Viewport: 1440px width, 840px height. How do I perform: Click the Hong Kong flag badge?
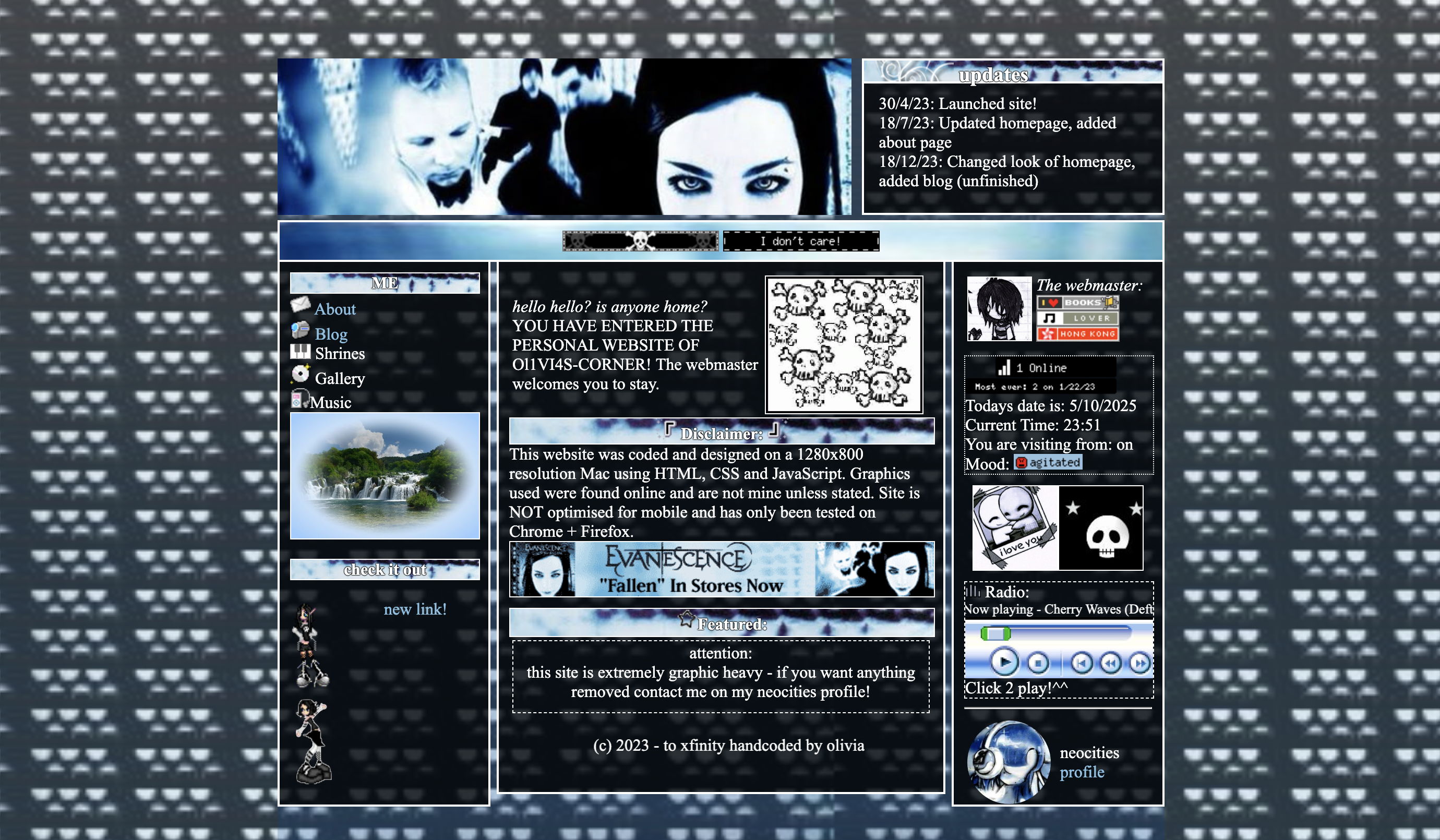tap(1077, 334)
